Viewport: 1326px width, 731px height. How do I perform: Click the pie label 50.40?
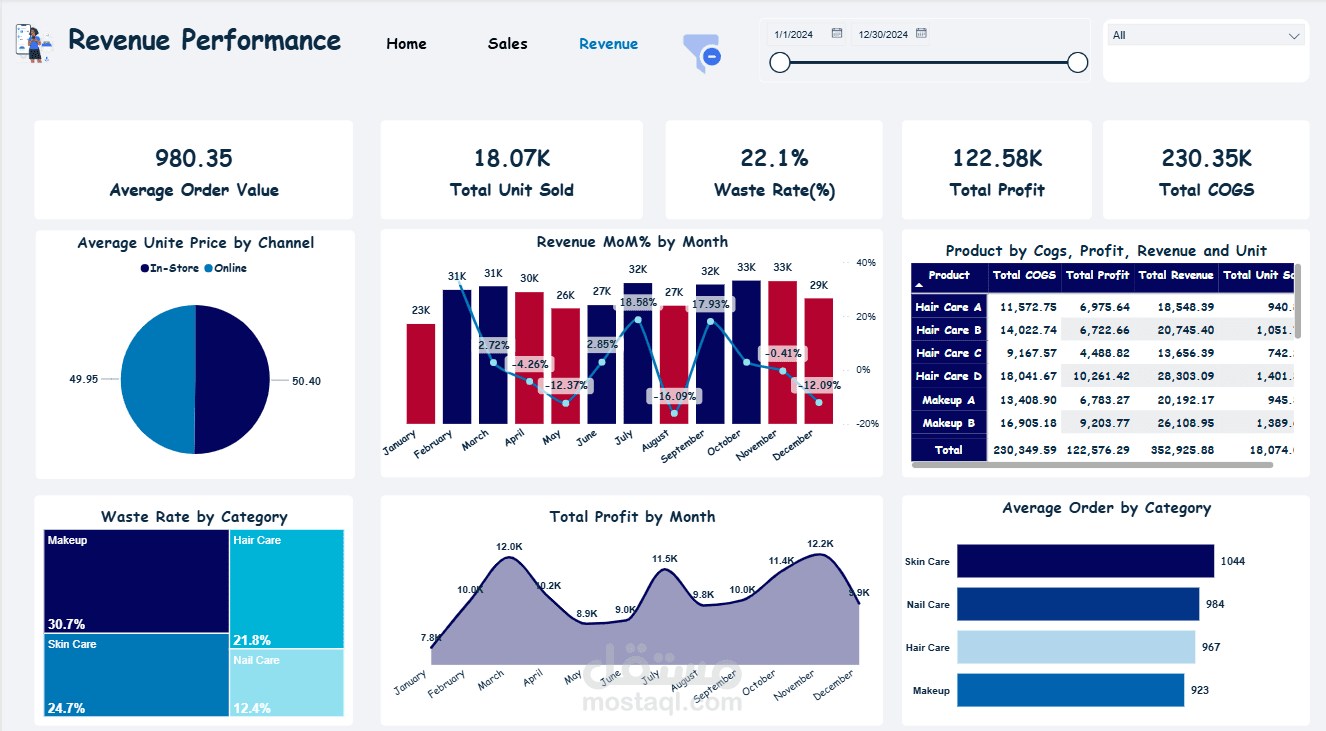(307, 381)
